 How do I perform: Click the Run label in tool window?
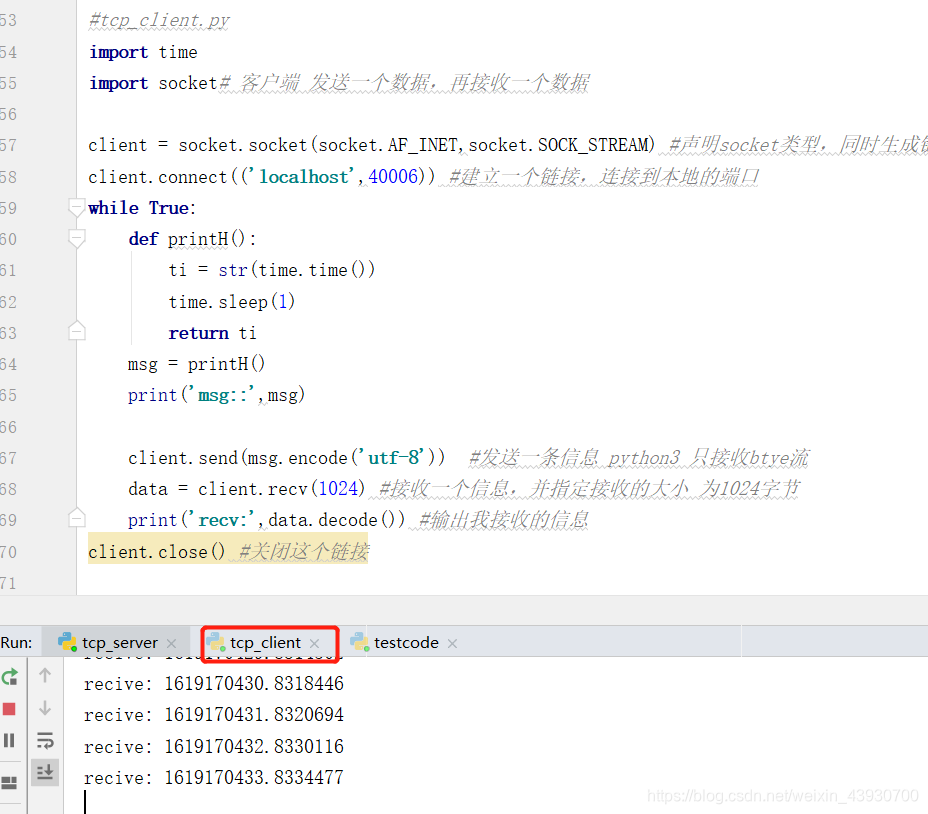coord(17,643)
